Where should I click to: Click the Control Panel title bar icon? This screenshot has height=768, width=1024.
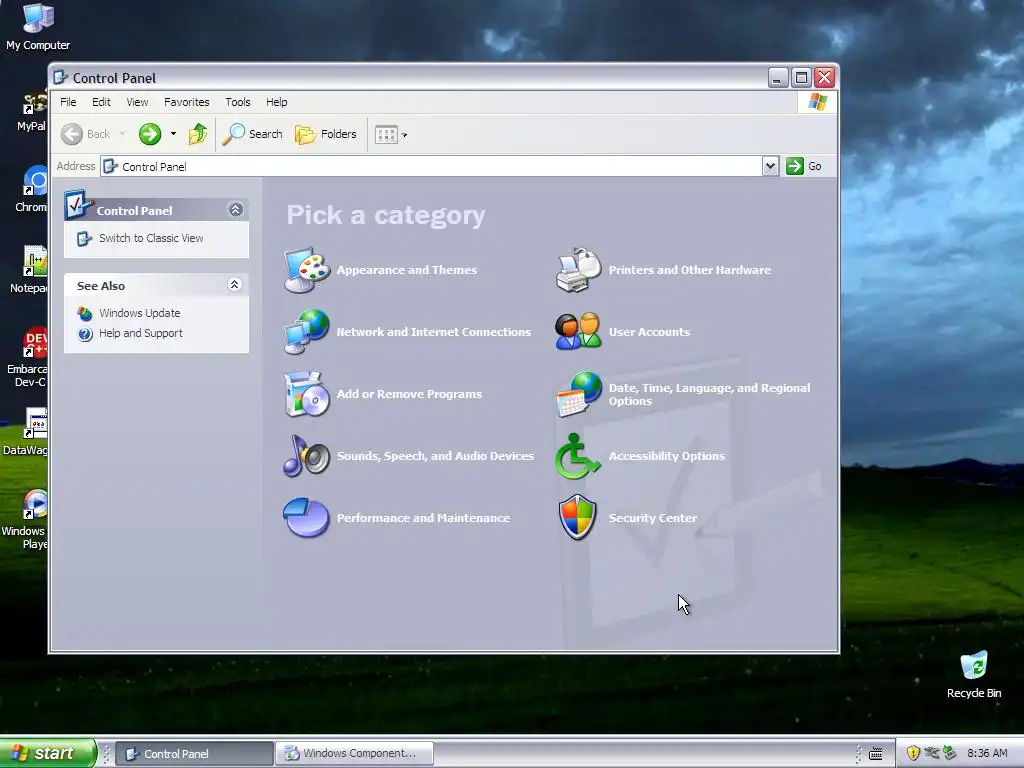click(x=60, y=78)
